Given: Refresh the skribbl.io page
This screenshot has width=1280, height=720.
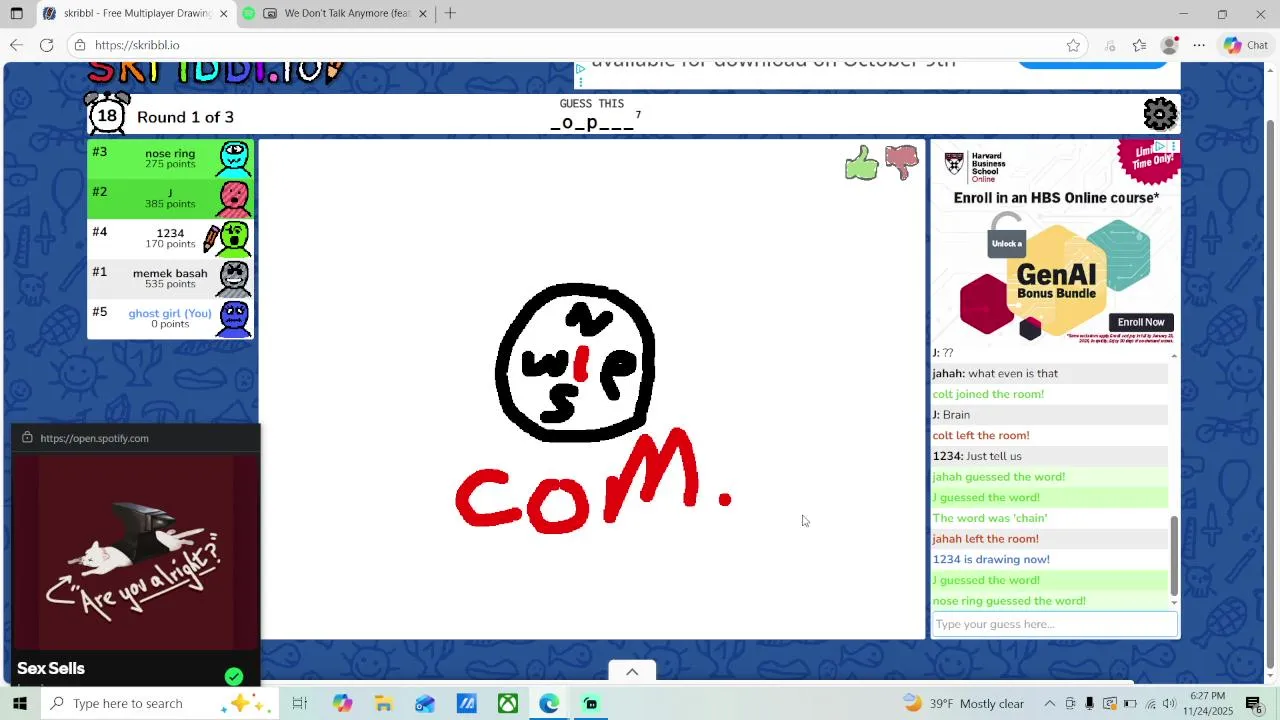Looking at the screenshot, I should tap(46, 45).
